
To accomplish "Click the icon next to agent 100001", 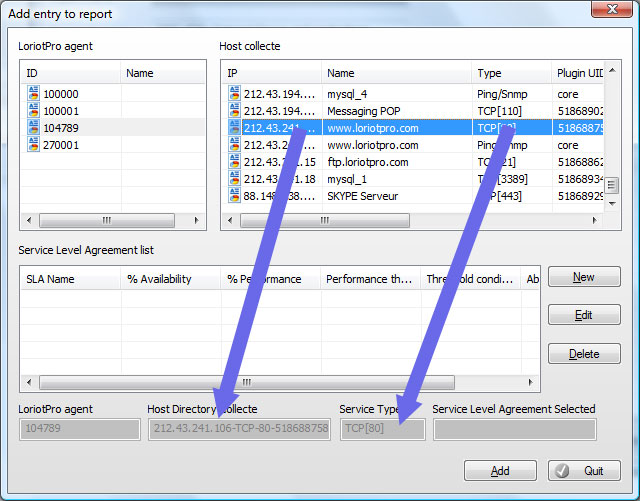I will click(x=34, y=111).
